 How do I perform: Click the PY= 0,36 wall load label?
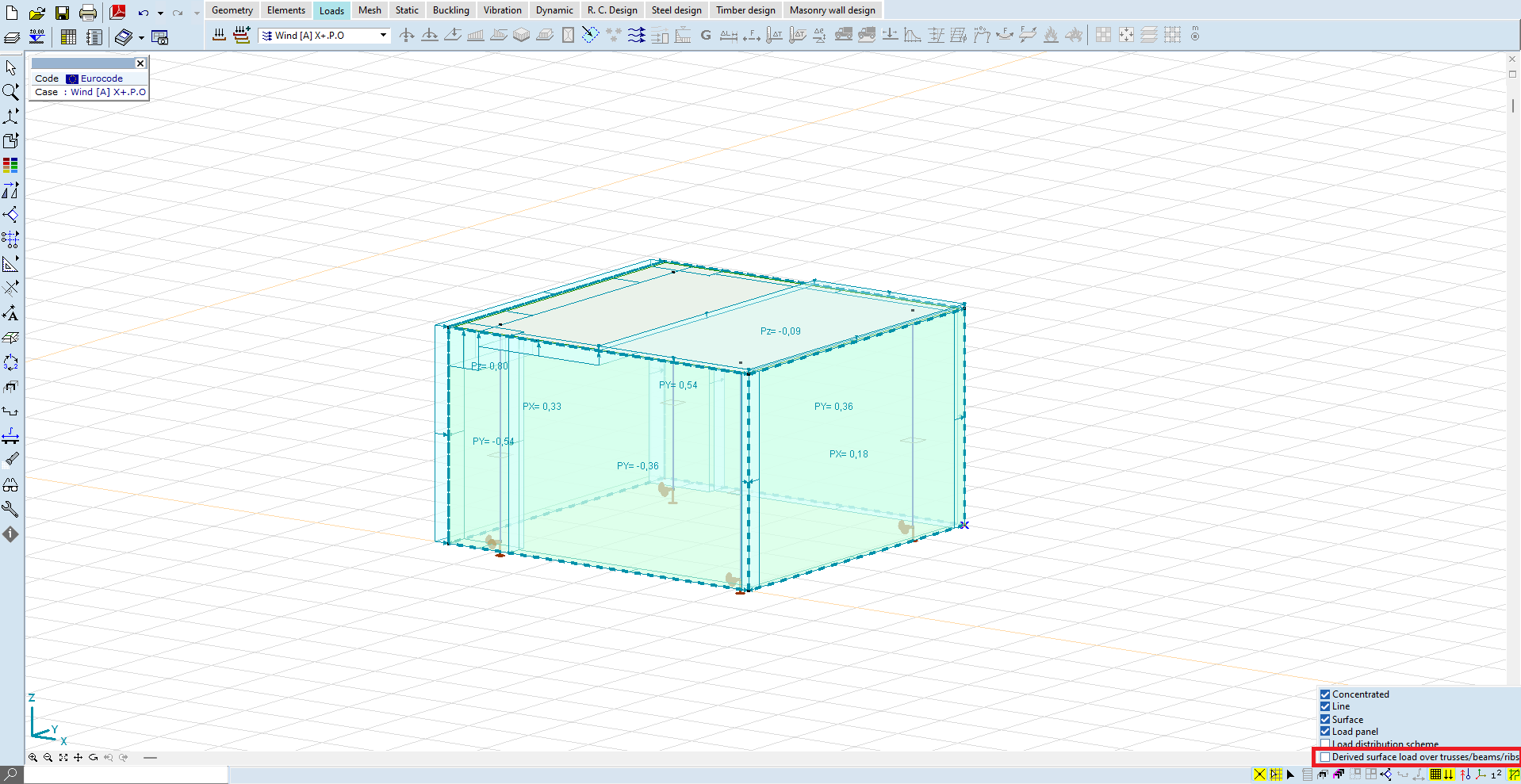pyautogui.click(x=833, y=407)
